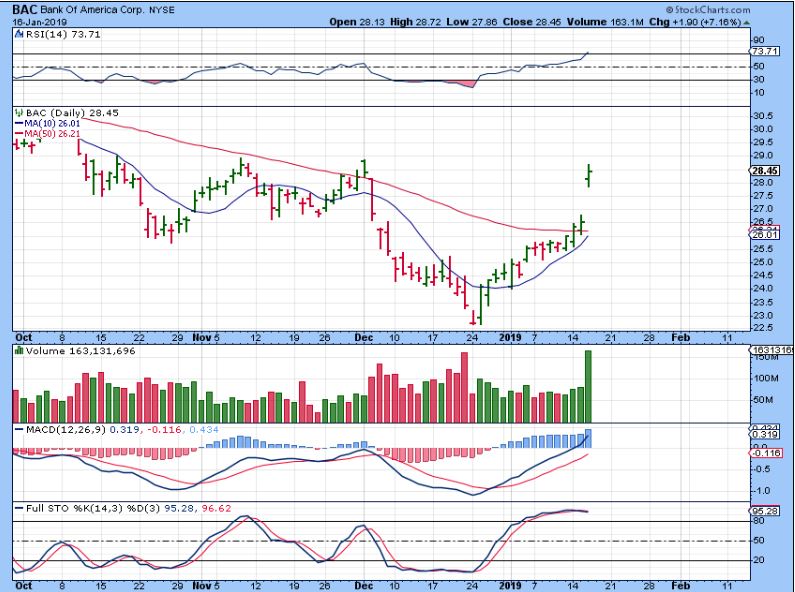Screen dimensions: 795x592
Task: Click the Chg +1.90 (+7.16%) value
Action: click(x=695, y=22)
